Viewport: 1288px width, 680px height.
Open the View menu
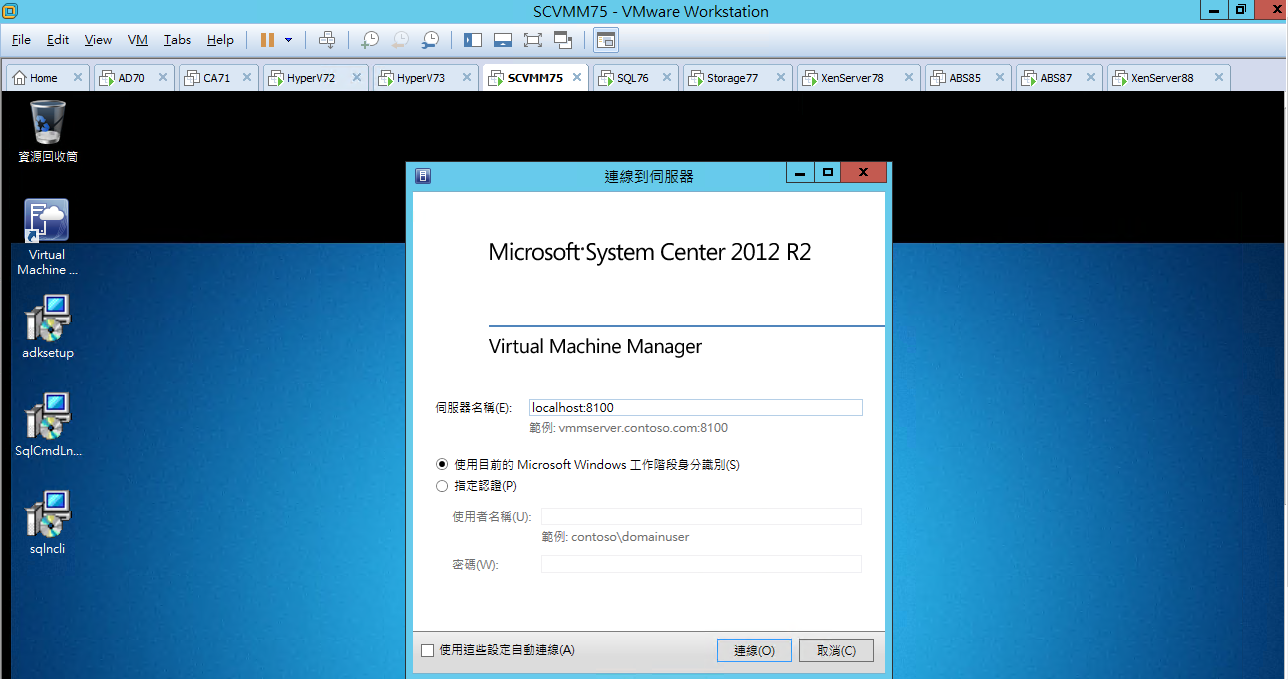click(x=98, y=40)
